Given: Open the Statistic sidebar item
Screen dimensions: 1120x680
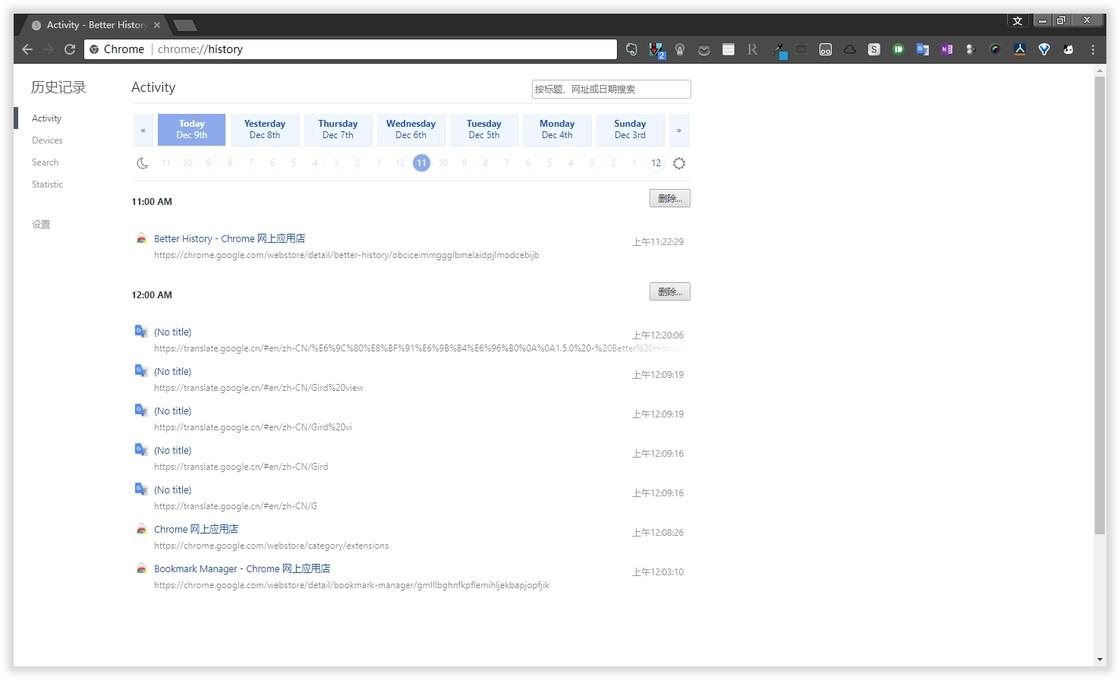Looking at the screenshot, I should 47,184.
